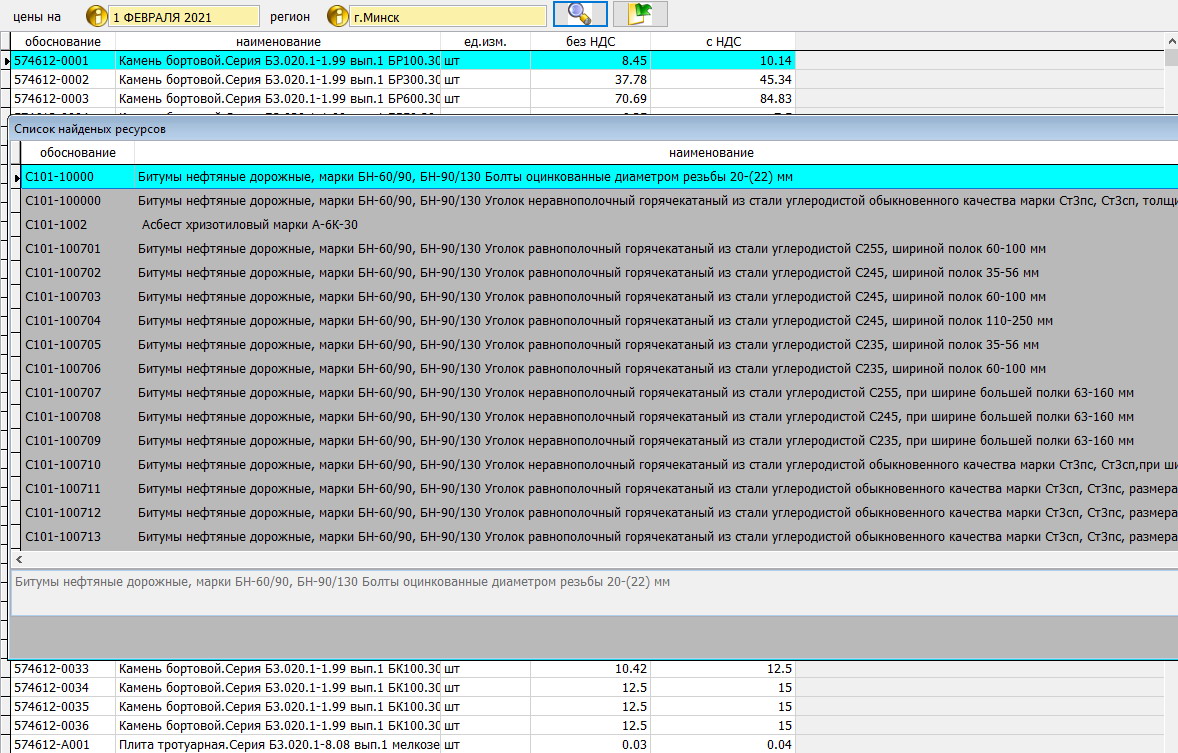The height and width of the screenshot is (753, 1178).
Task: Select price row 574612-0001
Action: (403, 61)
